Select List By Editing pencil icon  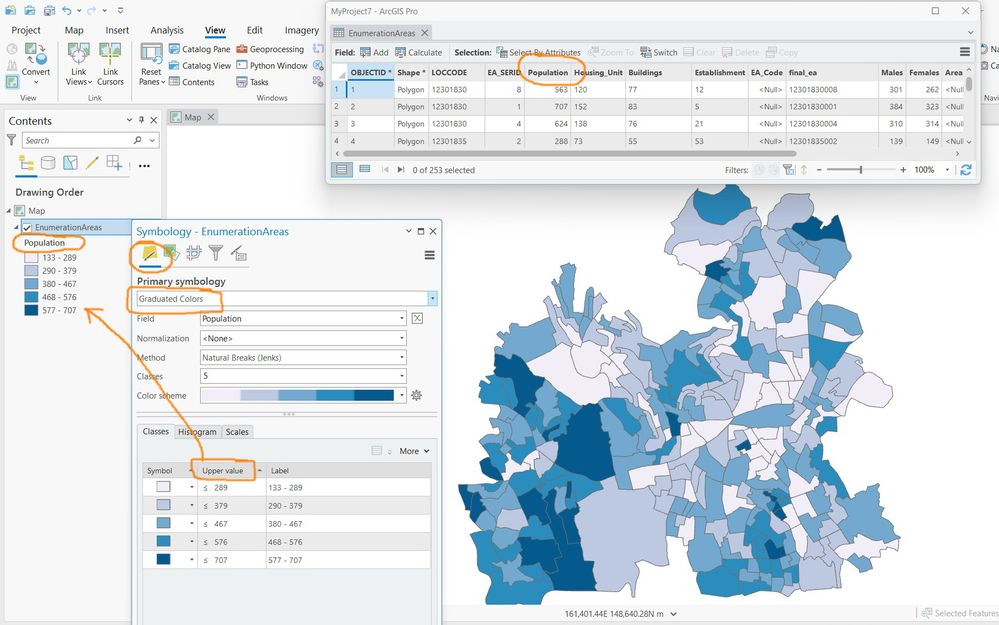tap(92, 163)
